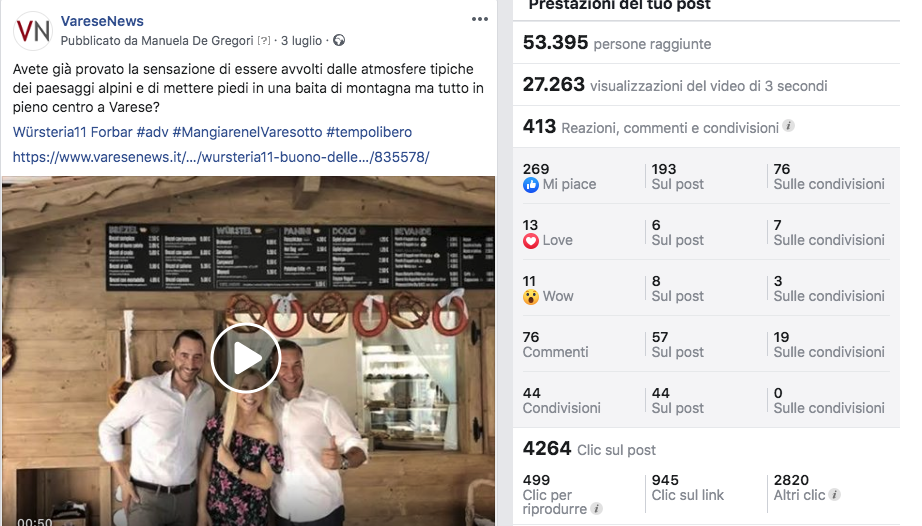The image size is (922, 526).
Task: Click the blue Mi piace thumbs-up icon
Action: tap(530, 185)
